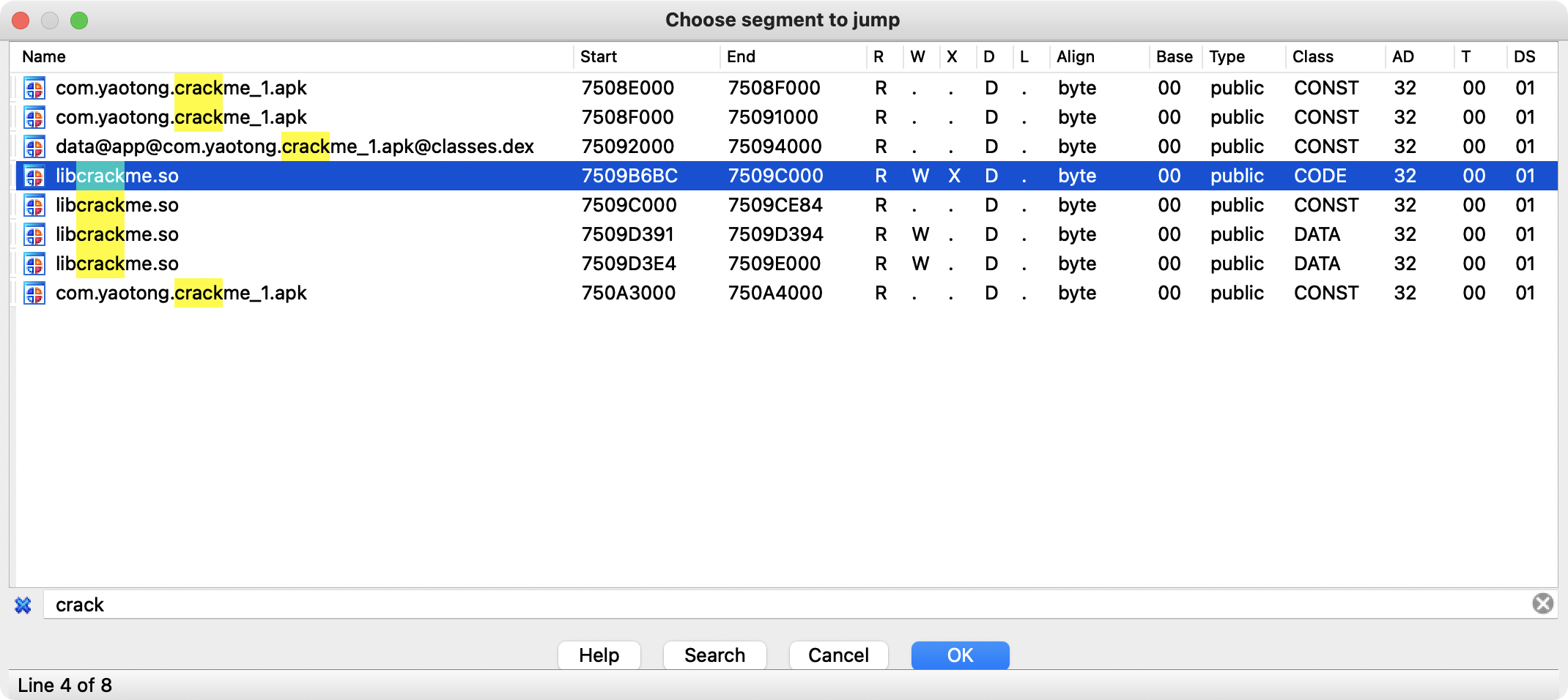The height and width of the screenshot is (700, 1568).
Task: Click icon of segment starting at 750A3000
Action: tap(34, 294)
